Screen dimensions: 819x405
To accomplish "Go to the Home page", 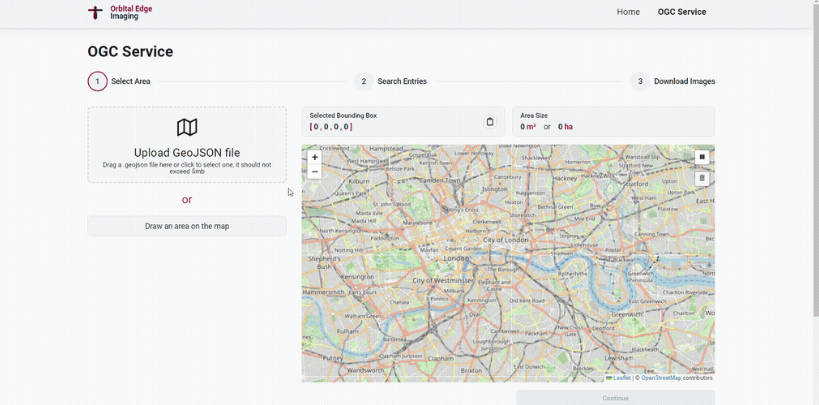I will coord(628,12).
